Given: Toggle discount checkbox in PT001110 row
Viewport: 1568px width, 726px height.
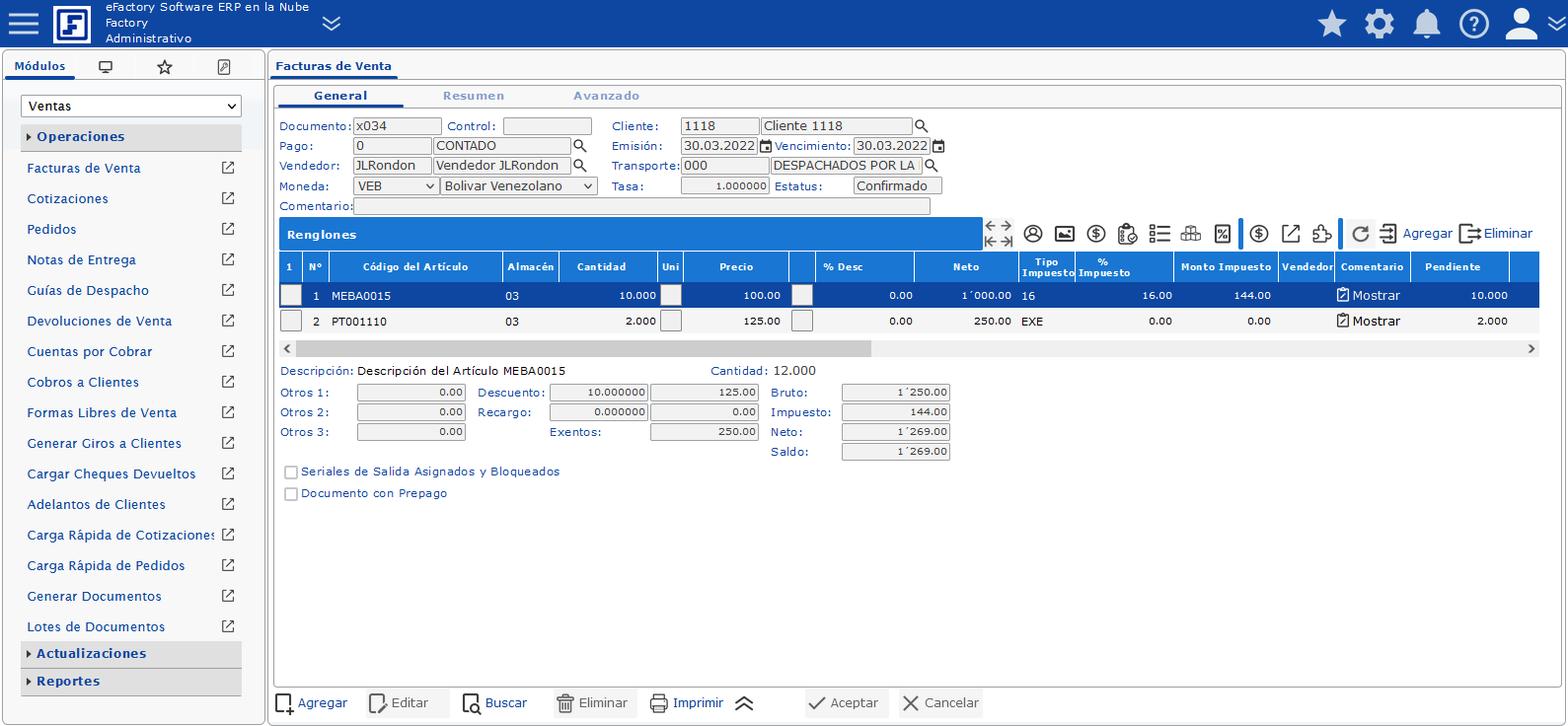Looking at the screenshot, I should pyautogui.click(x=802, y=321).
